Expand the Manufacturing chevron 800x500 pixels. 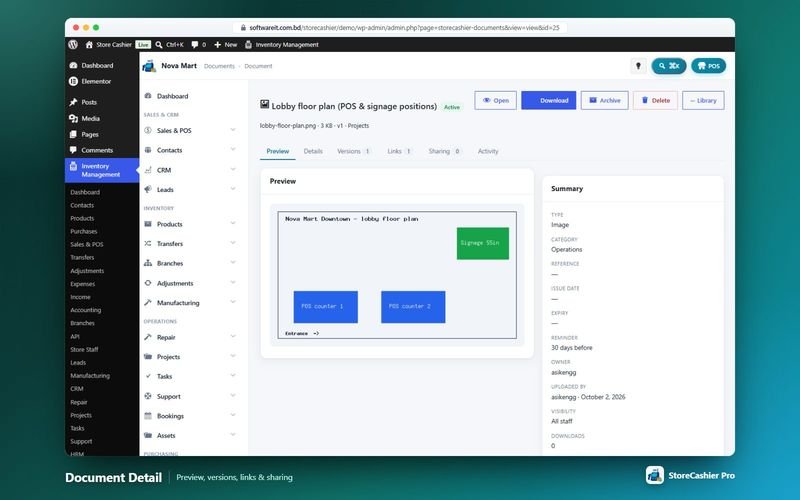(233, 302)
